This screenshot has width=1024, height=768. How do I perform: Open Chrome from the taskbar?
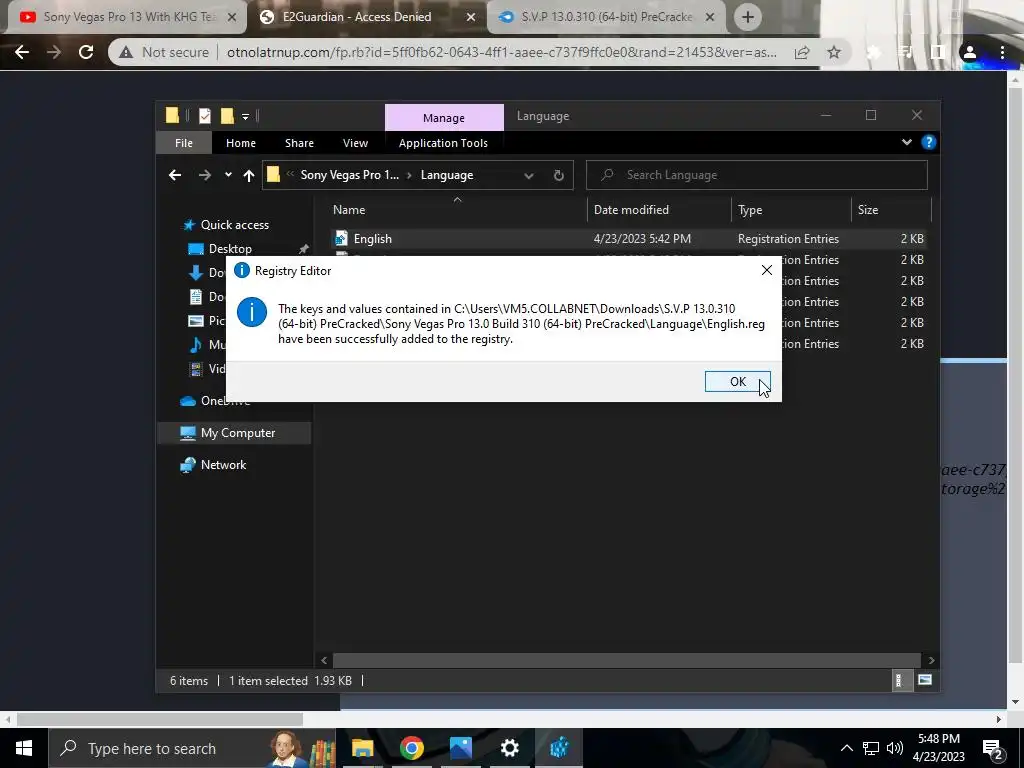[x=411, y=748]
